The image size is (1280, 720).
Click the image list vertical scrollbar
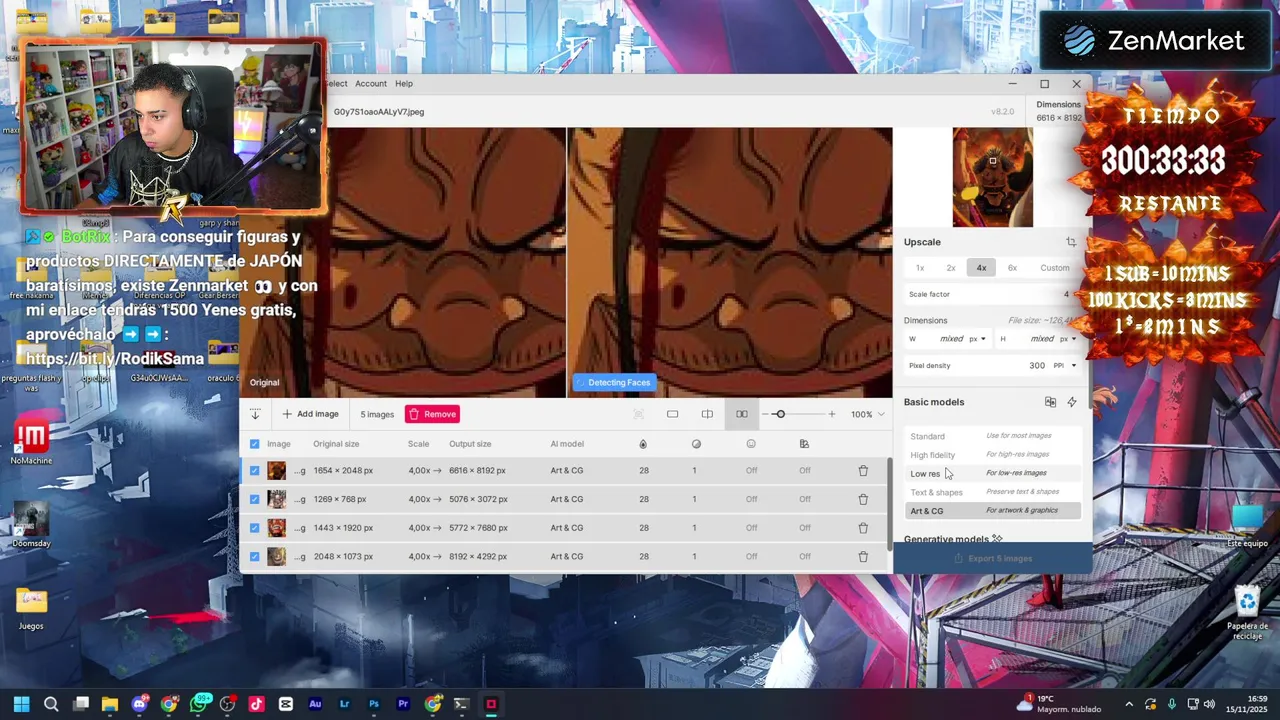(x=888, y=505)
